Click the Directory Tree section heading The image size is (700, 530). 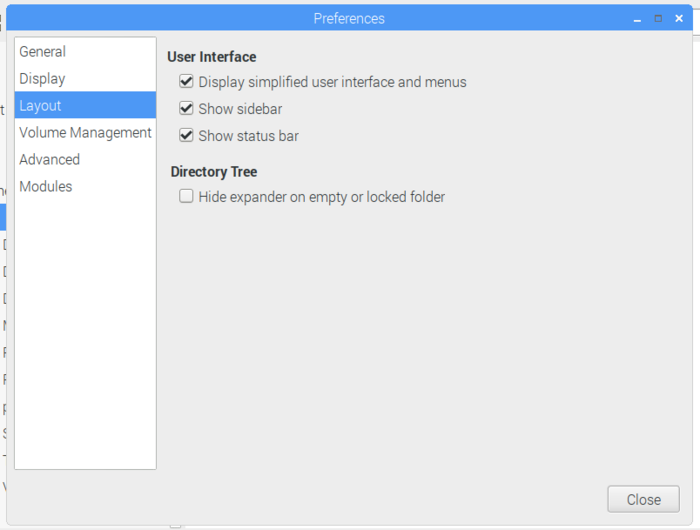pos(214,172)
